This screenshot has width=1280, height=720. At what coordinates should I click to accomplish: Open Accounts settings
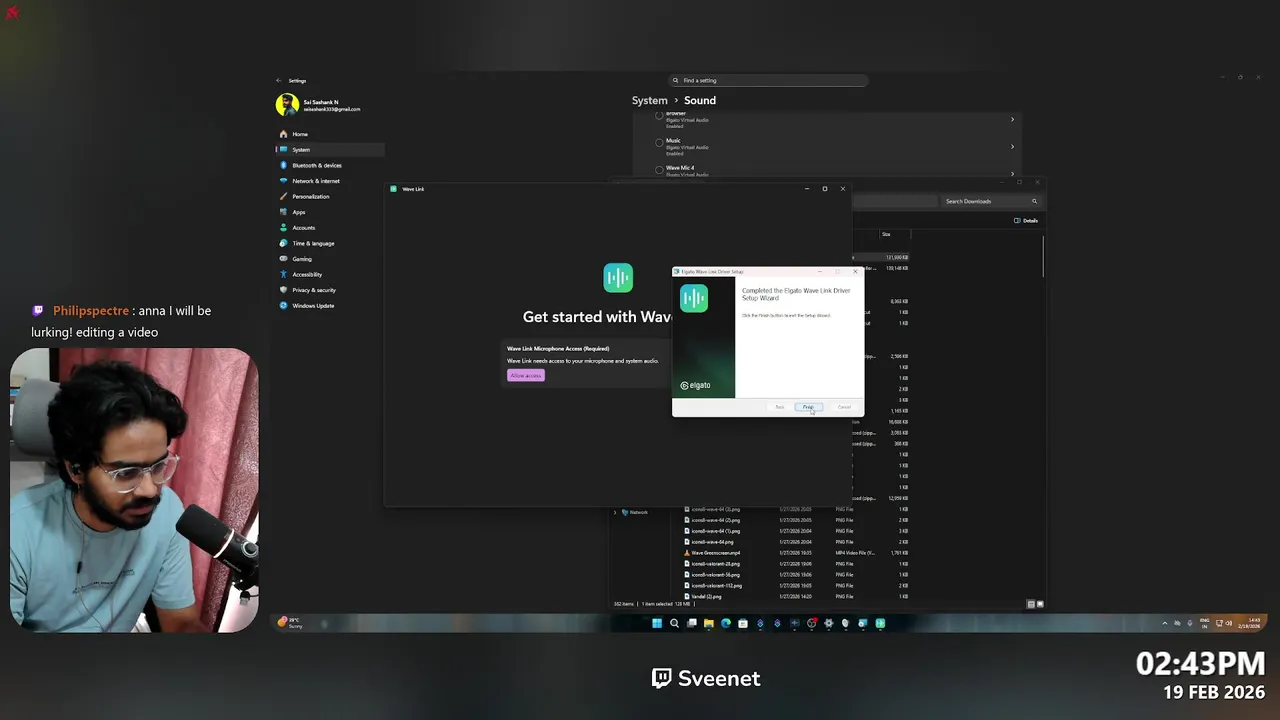tap(330, 228)
